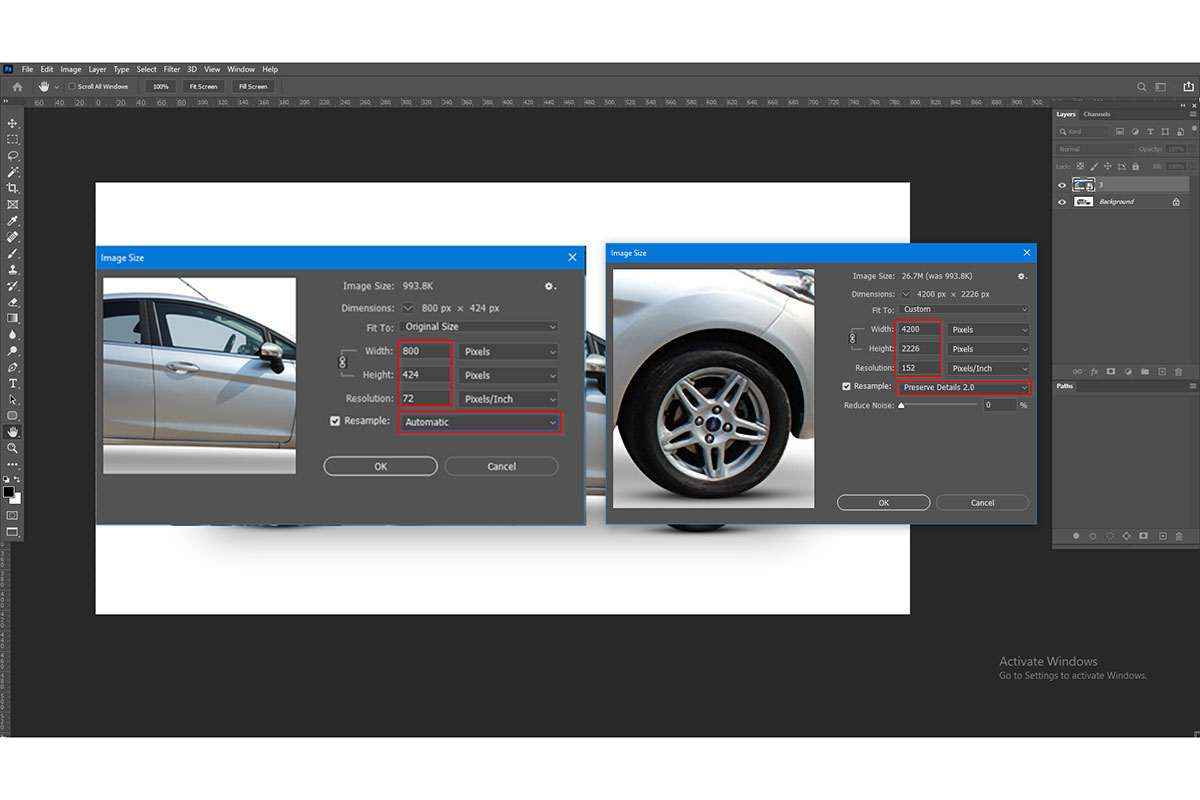Select the Horizontal Type tool
The image size is (1200, 800).
(13, 383)
